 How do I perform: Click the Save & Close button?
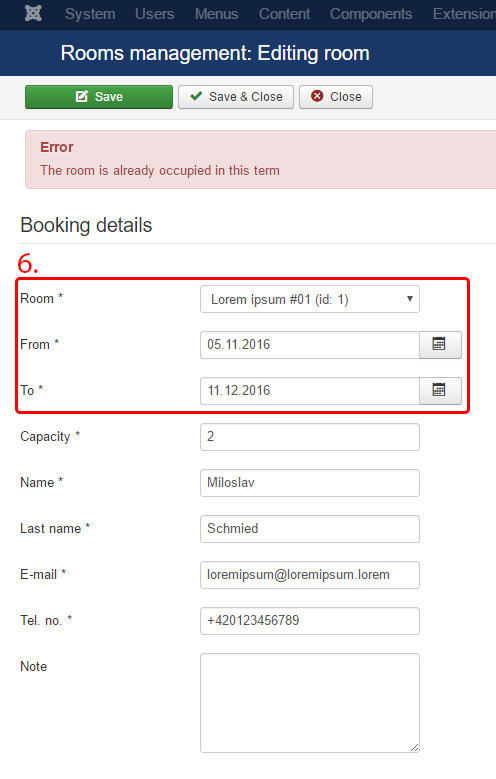coord(236,96)
